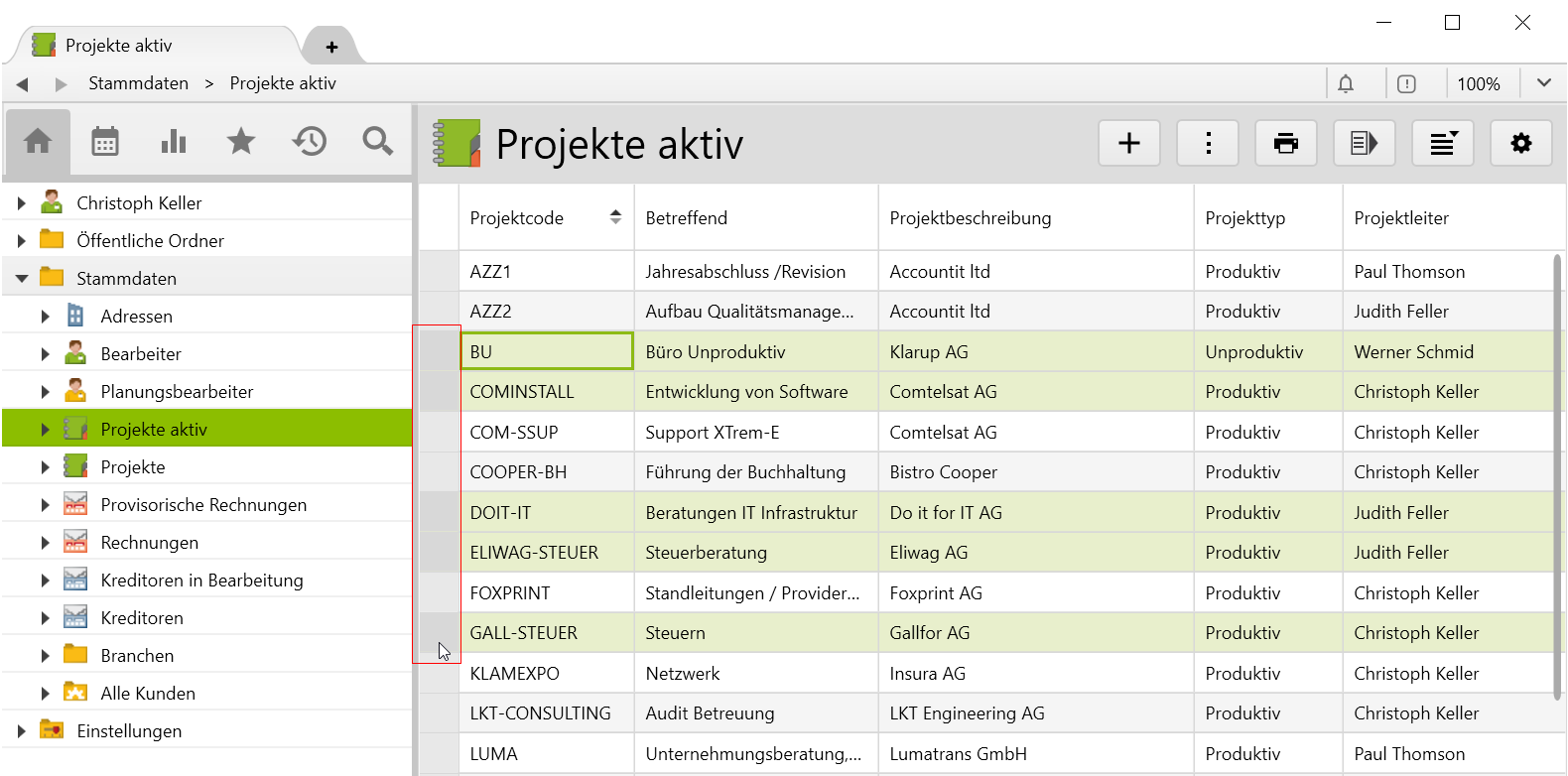Open the calendar view icon
The image size is (1568, 776).
click(105, 142)
